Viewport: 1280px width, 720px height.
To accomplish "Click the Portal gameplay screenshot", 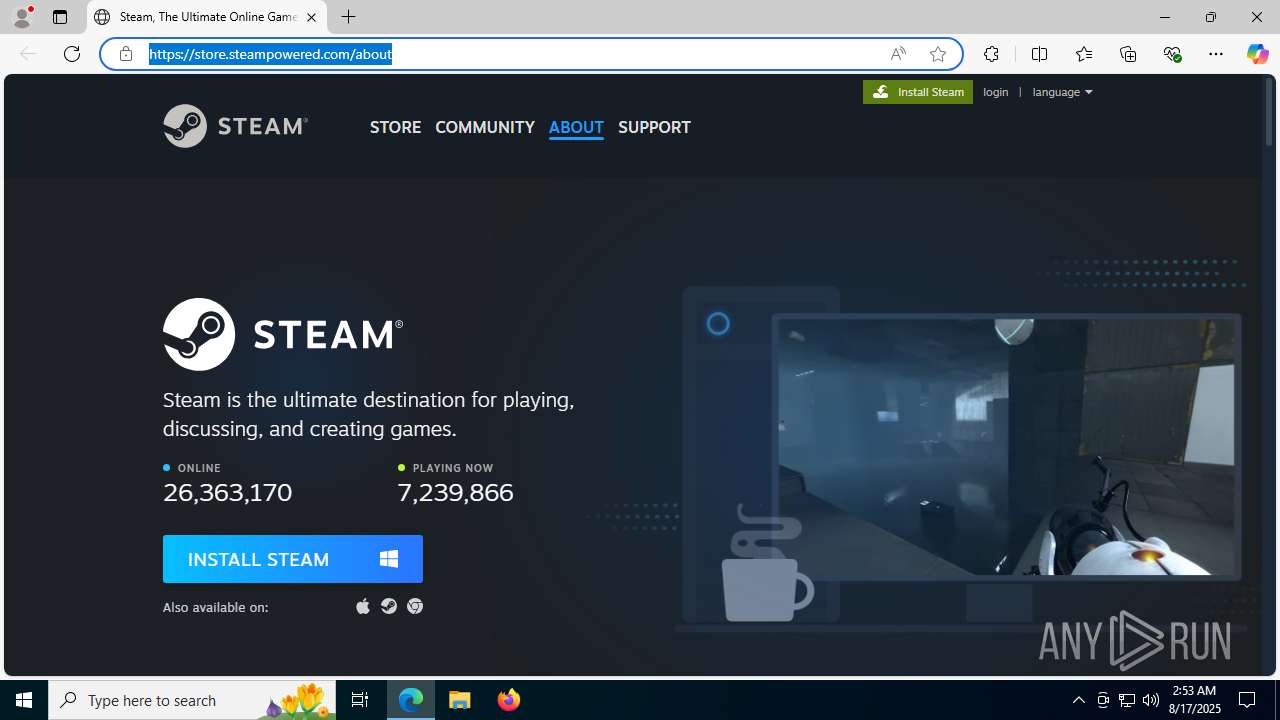I will click(x=1006, y=447).
